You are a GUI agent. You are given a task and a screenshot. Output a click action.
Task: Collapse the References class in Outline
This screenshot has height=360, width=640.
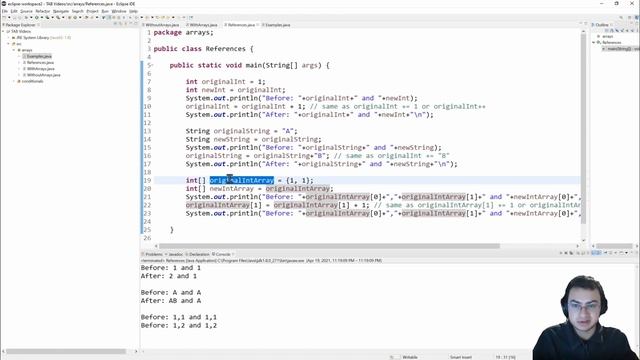pos(594,42)
